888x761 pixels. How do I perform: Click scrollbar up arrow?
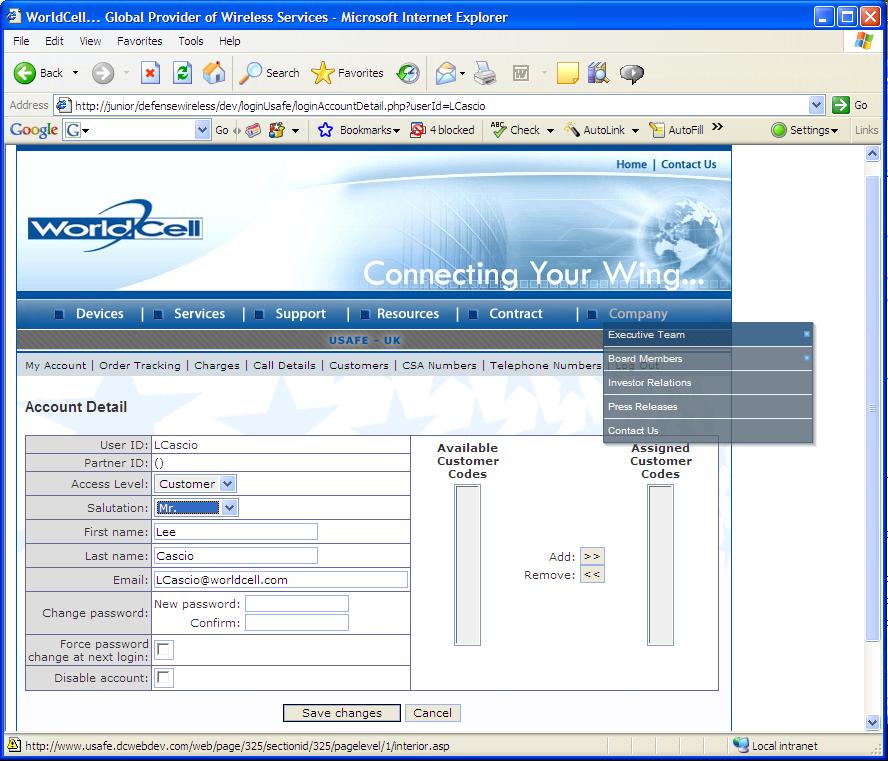pos(872,153)
